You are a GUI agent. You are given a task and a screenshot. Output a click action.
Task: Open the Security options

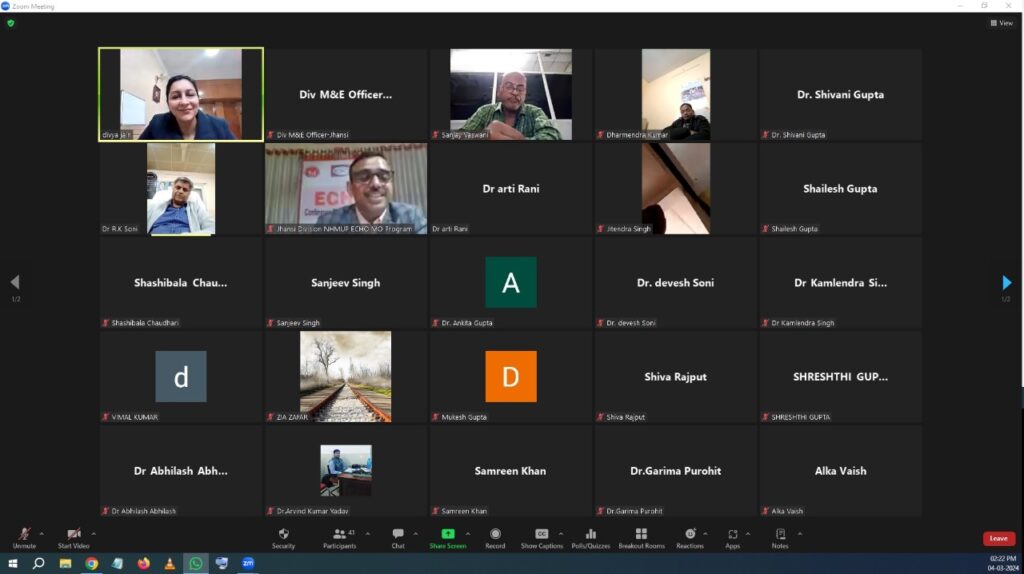coord(283,536)
